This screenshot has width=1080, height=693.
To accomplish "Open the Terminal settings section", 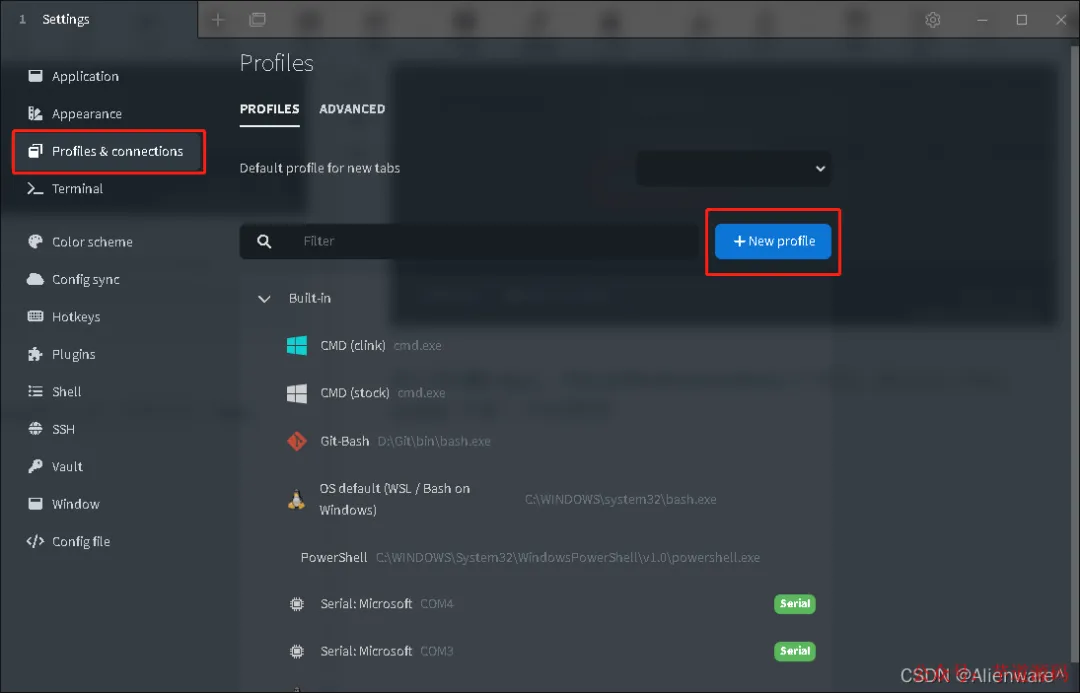I will point(77,189).
